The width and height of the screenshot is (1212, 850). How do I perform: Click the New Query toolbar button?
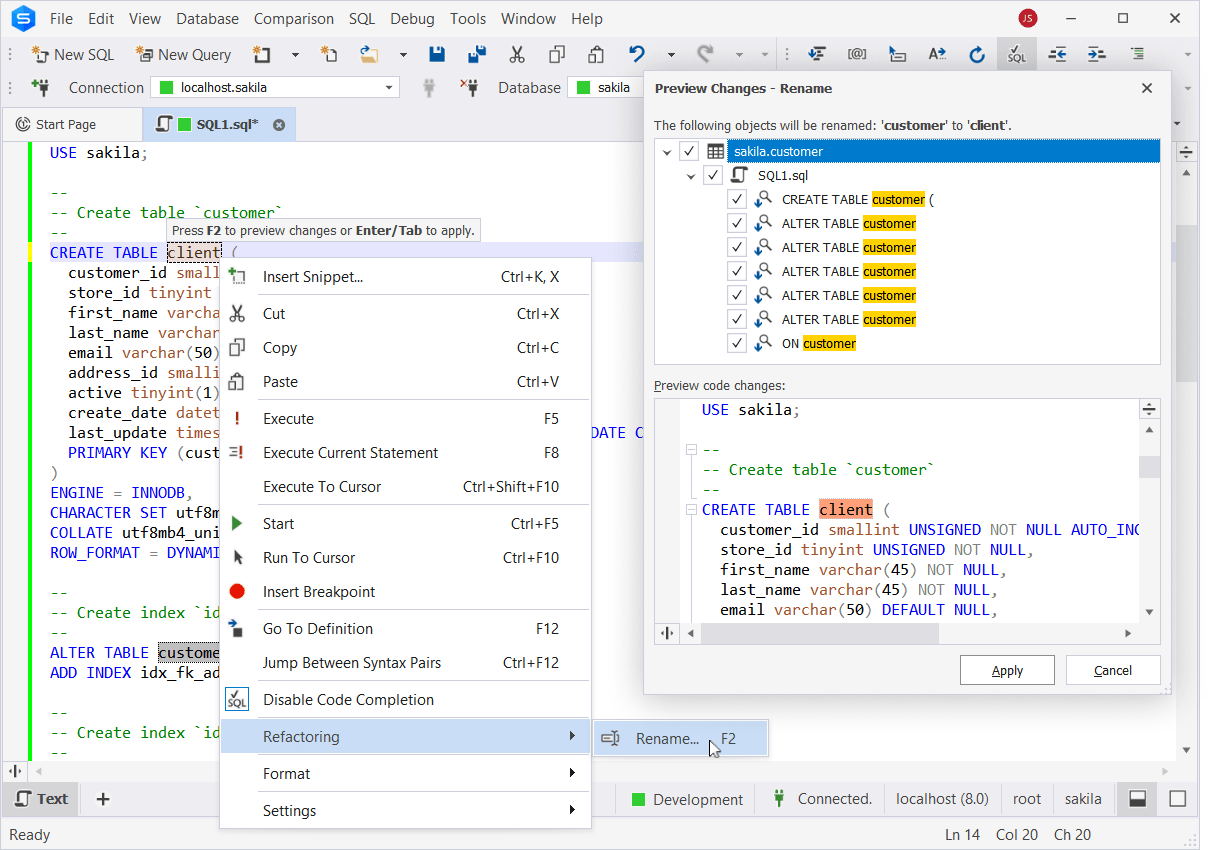click(183, 54)
